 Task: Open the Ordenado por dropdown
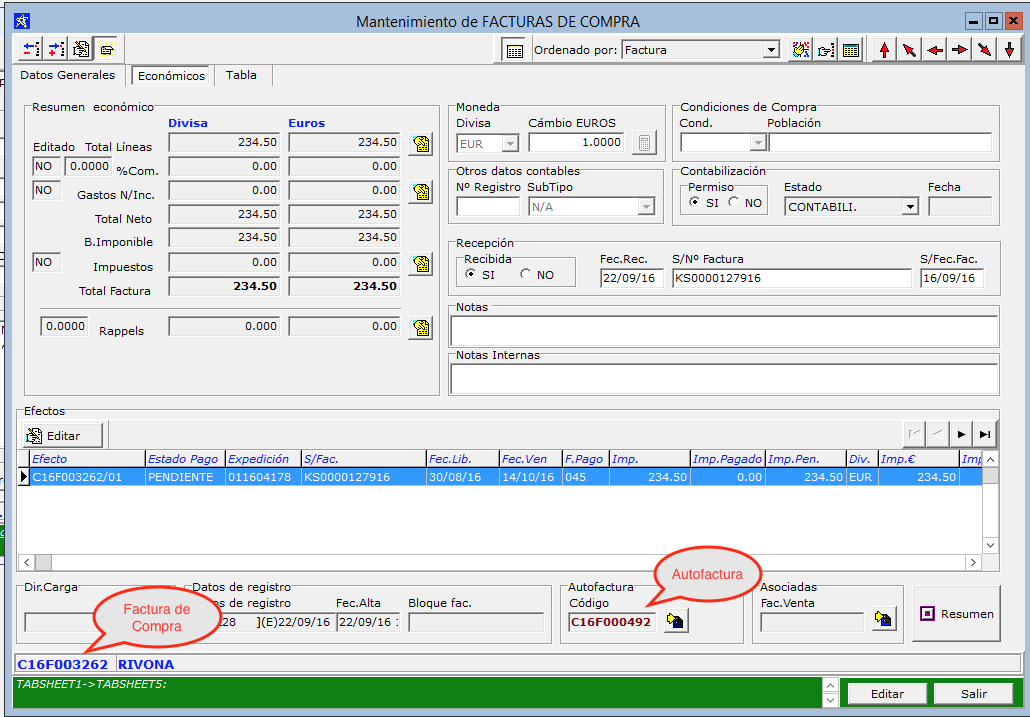[770, 50]
